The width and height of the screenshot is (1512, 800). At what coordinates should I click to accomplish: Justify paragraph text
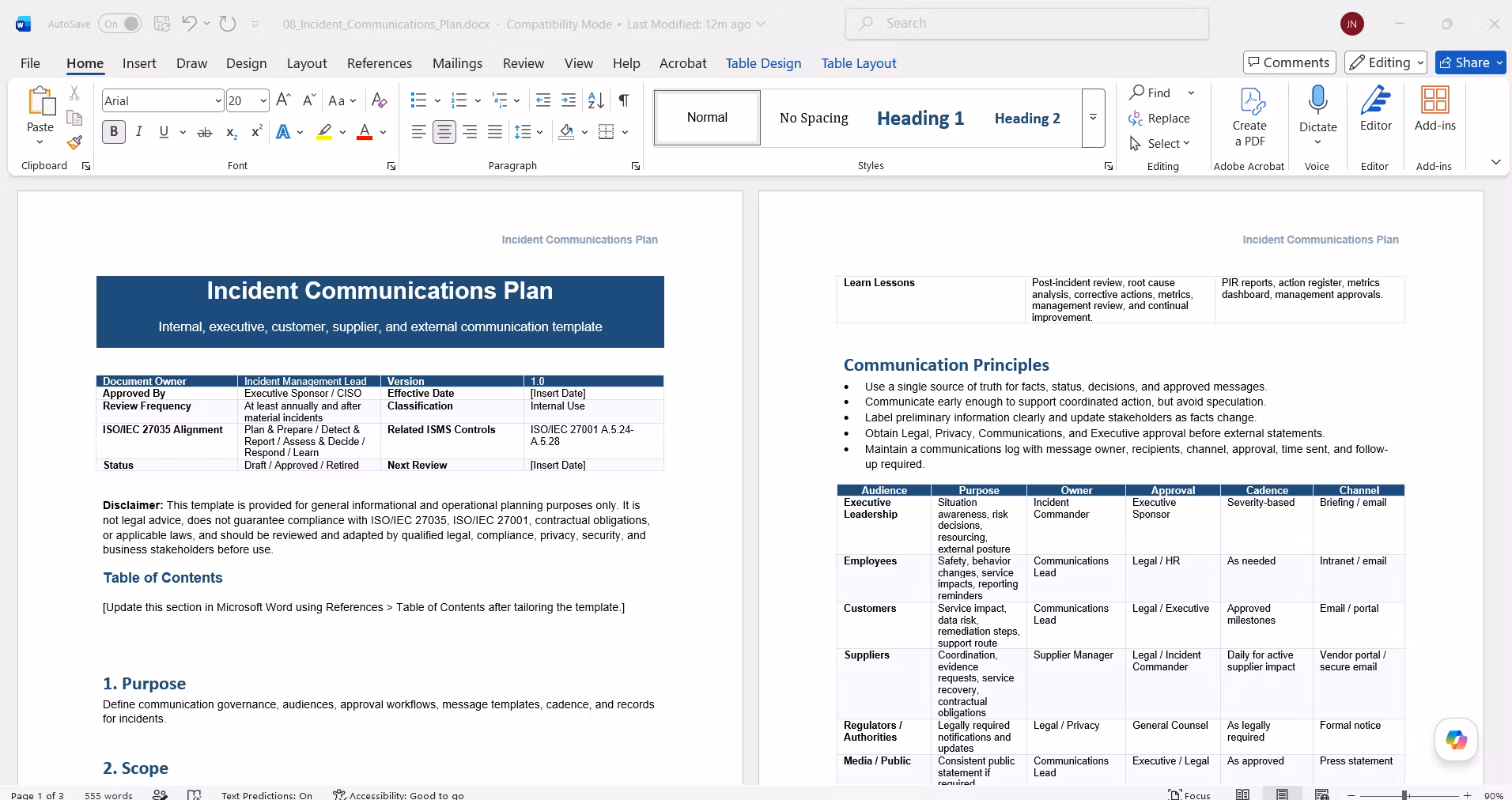click(495, 132)
